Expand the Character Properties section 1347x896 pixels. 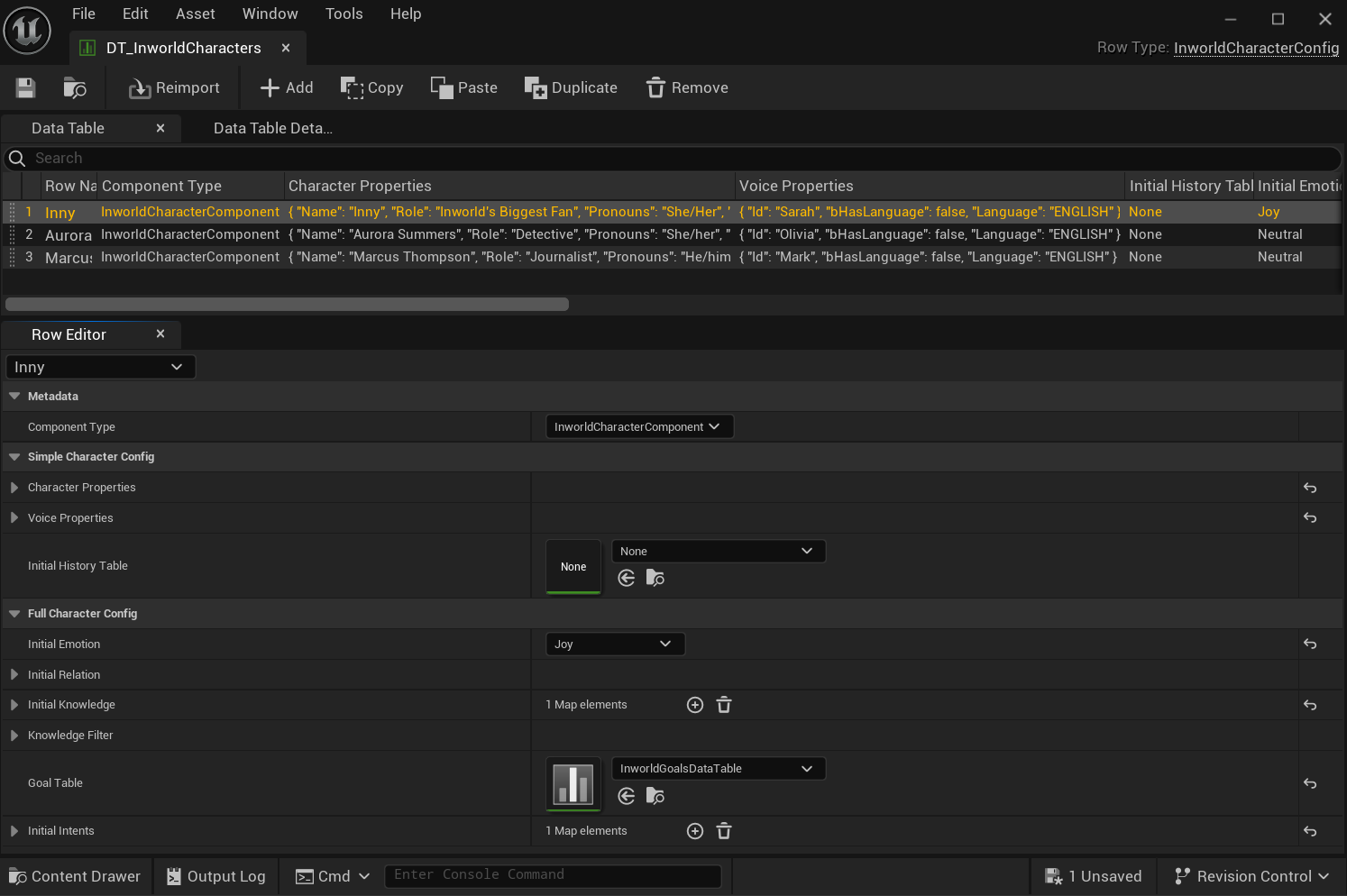[x=14, y=488]
